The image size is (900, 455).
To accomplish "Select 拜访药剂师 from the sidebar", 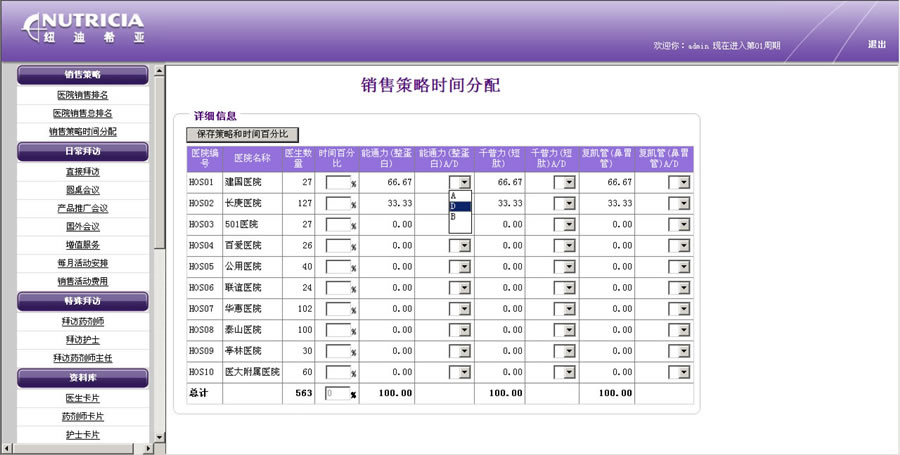I will pos(83,321).
